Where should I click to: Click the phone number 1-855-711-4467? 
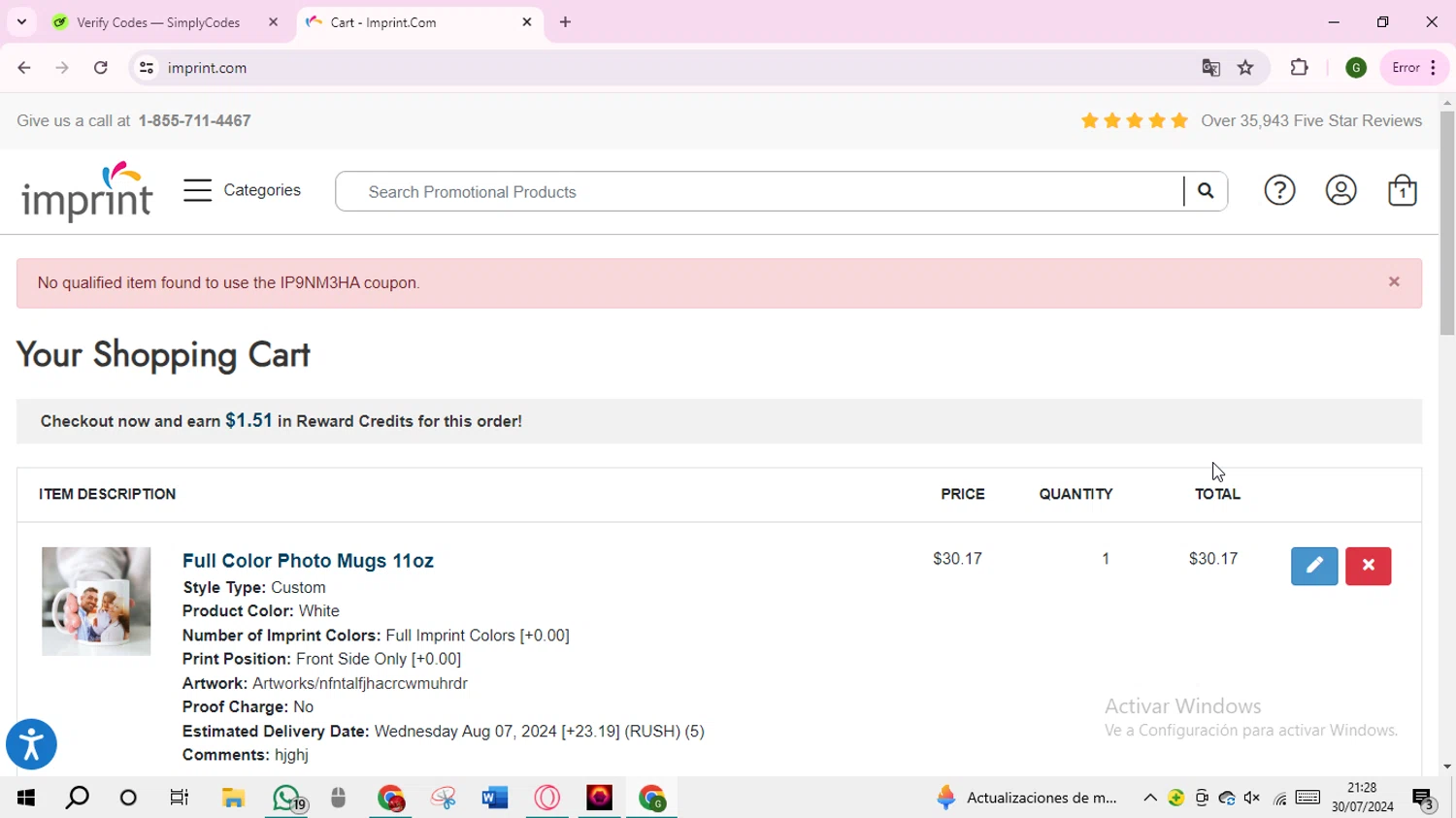click(x=194, y=121)
